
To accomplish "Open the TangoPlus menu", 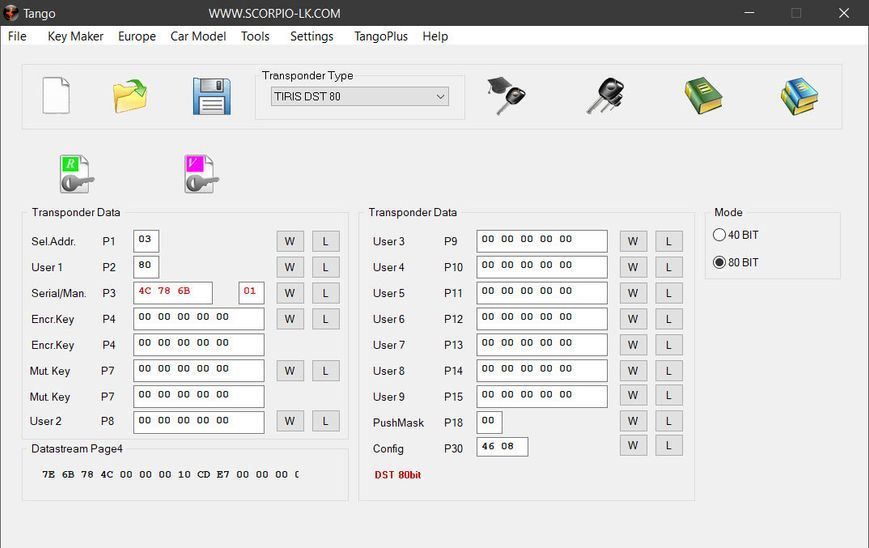I will point(381,37).
